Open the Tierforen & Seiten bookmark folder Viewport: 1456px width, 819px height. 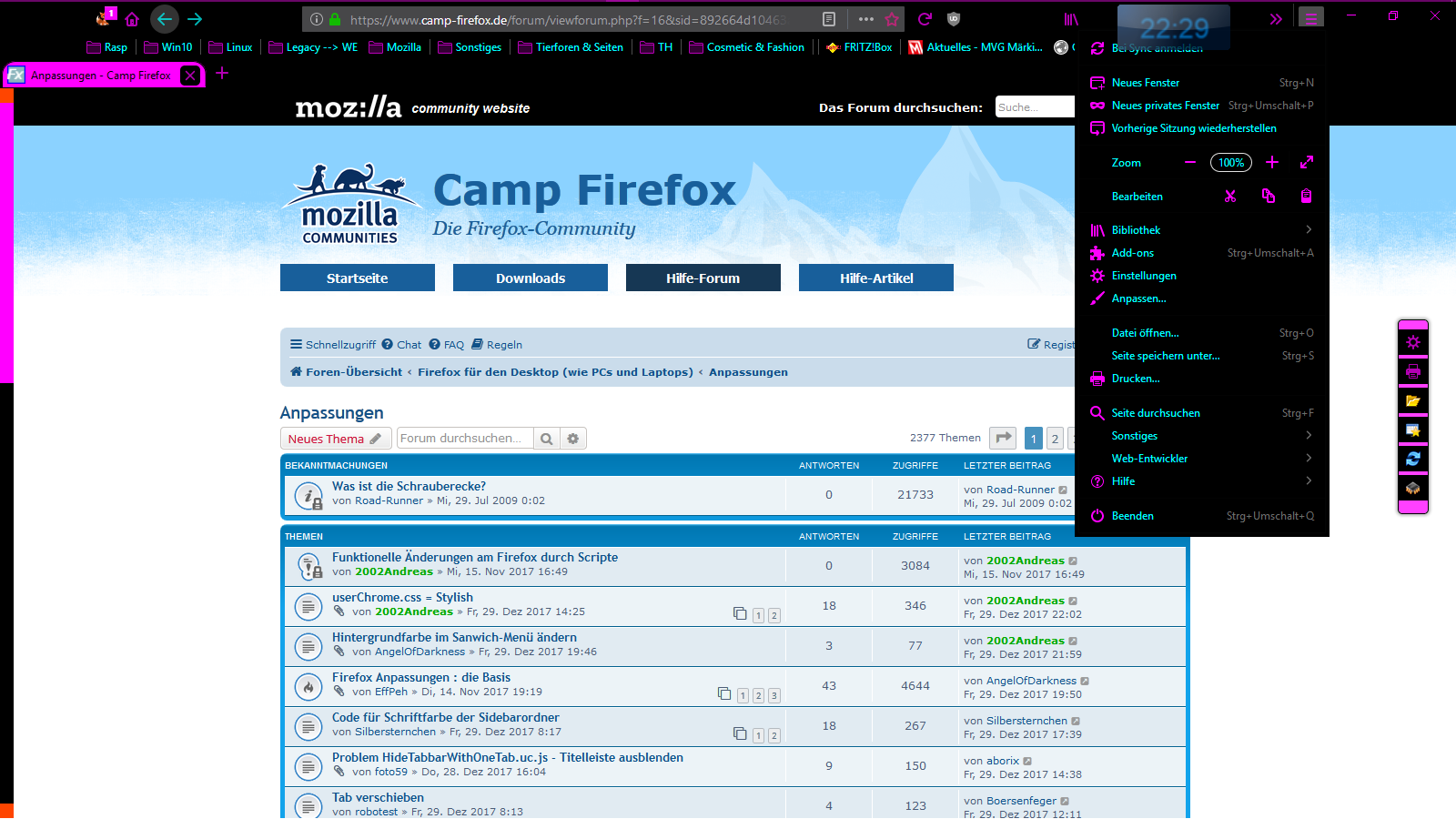click(x=571, y=47)
